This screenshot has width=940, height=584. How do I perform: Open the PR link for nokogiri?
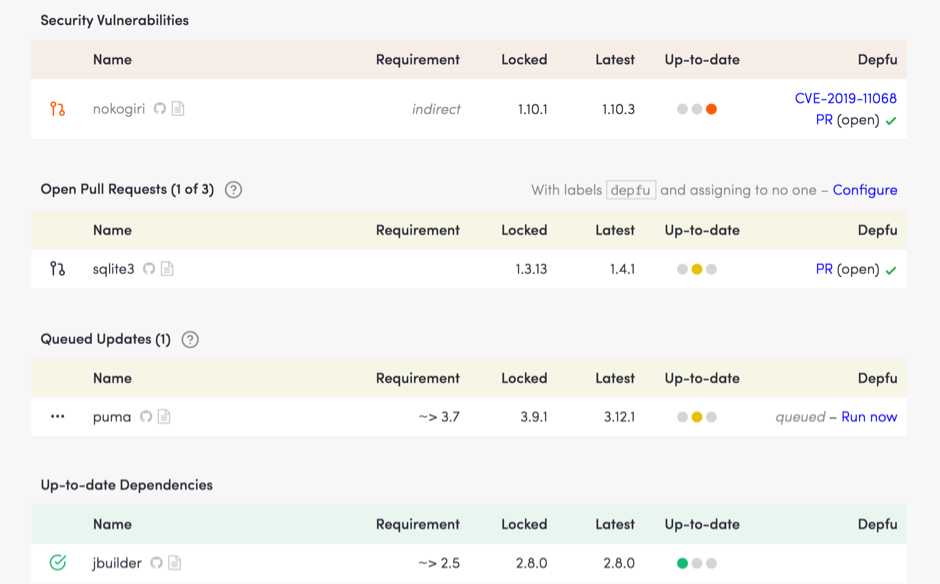pos(824,120)
